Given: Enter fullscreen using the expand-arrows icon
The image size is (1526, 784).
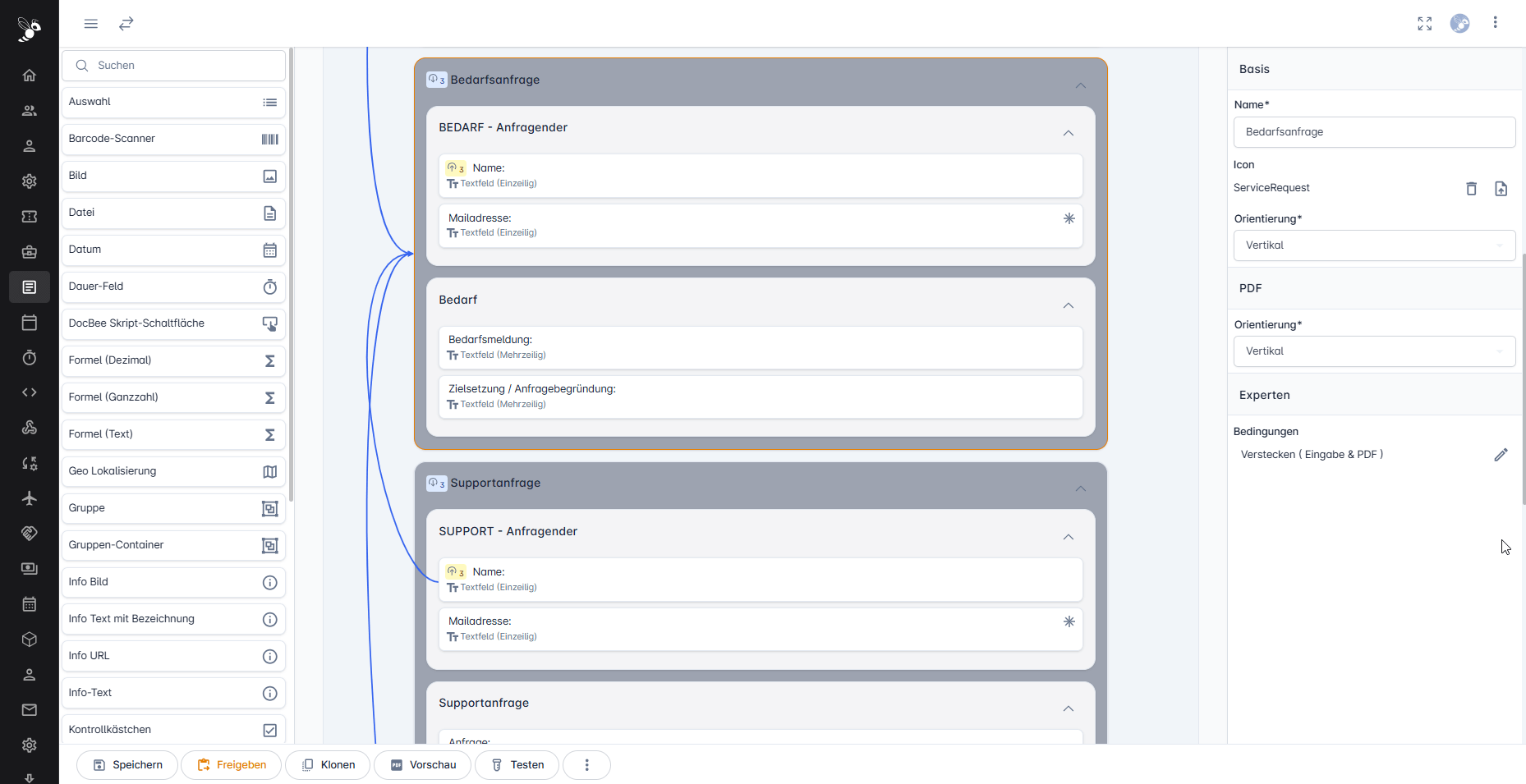Looking at the screenshot, I should (x=1424, y=23).
